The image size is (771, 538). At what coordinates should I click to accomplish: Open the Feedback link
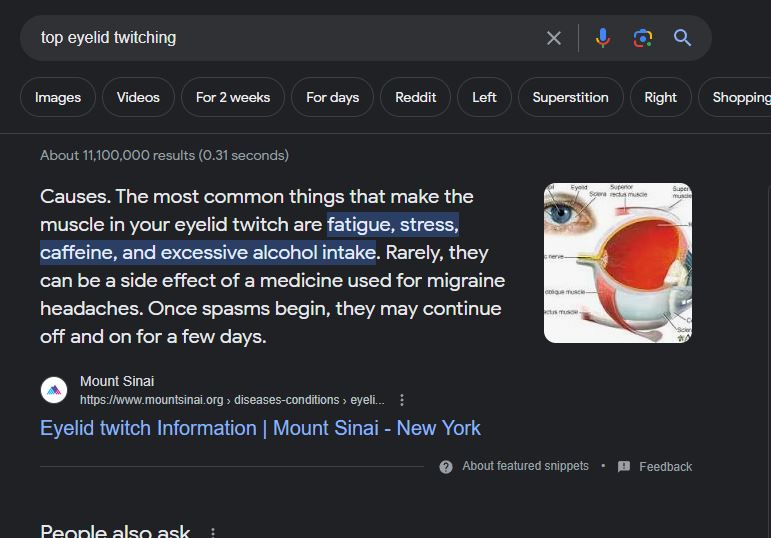coord(665,467)
